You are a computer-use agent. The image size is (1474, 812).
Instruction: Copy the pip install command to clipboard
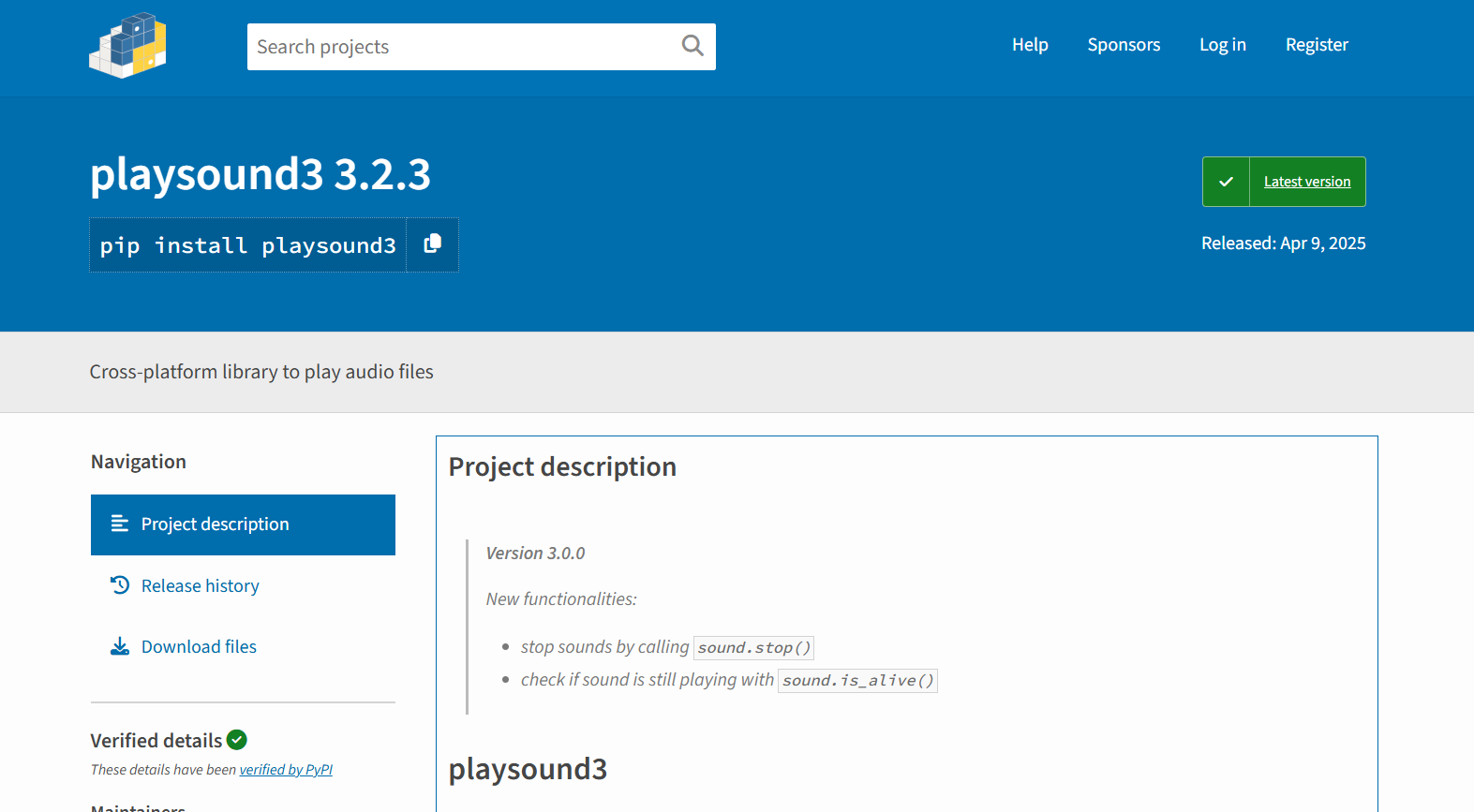432,244
